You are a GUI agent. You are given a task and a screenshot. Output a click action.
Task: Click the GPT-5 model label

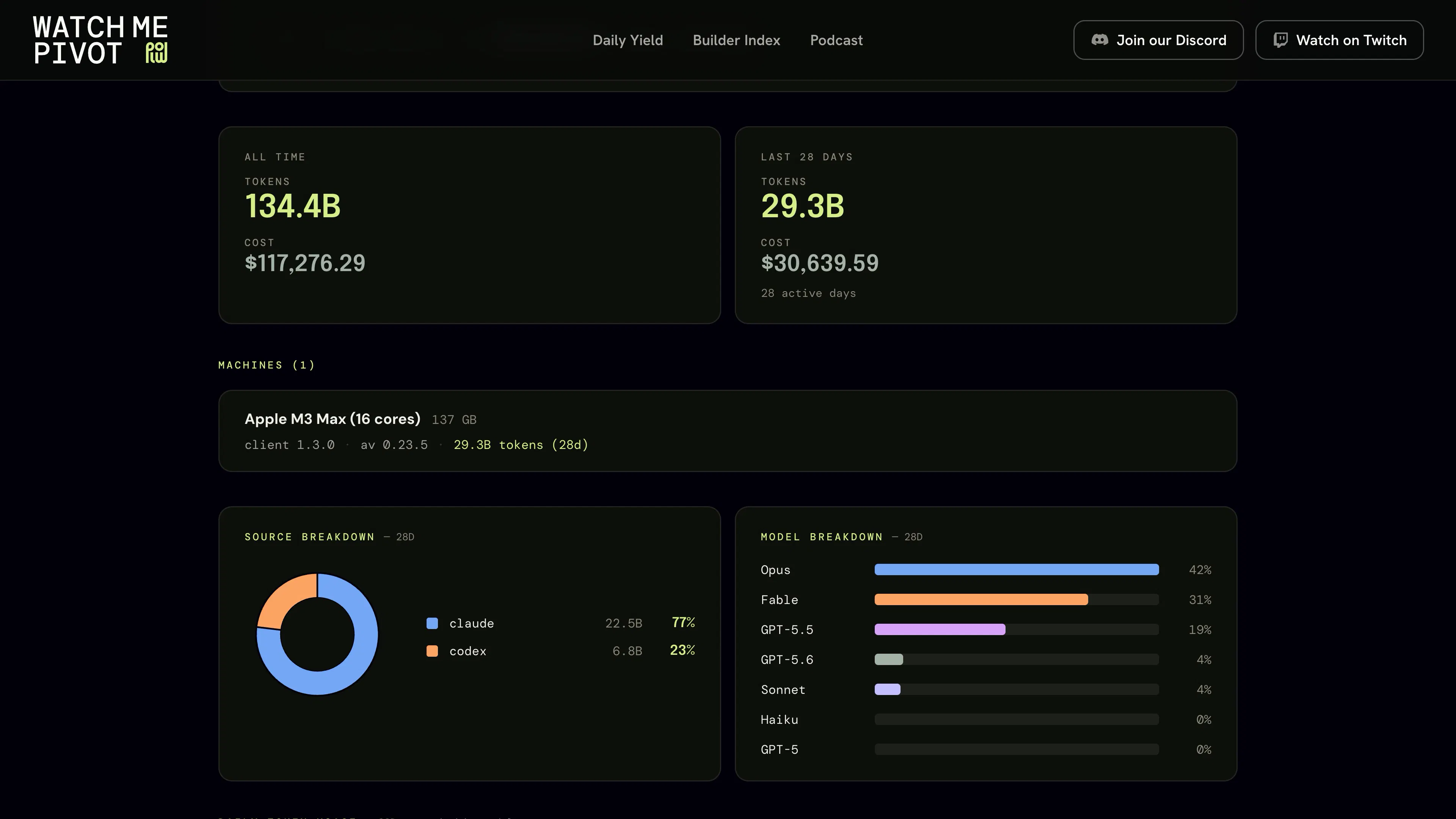point(780,750)
